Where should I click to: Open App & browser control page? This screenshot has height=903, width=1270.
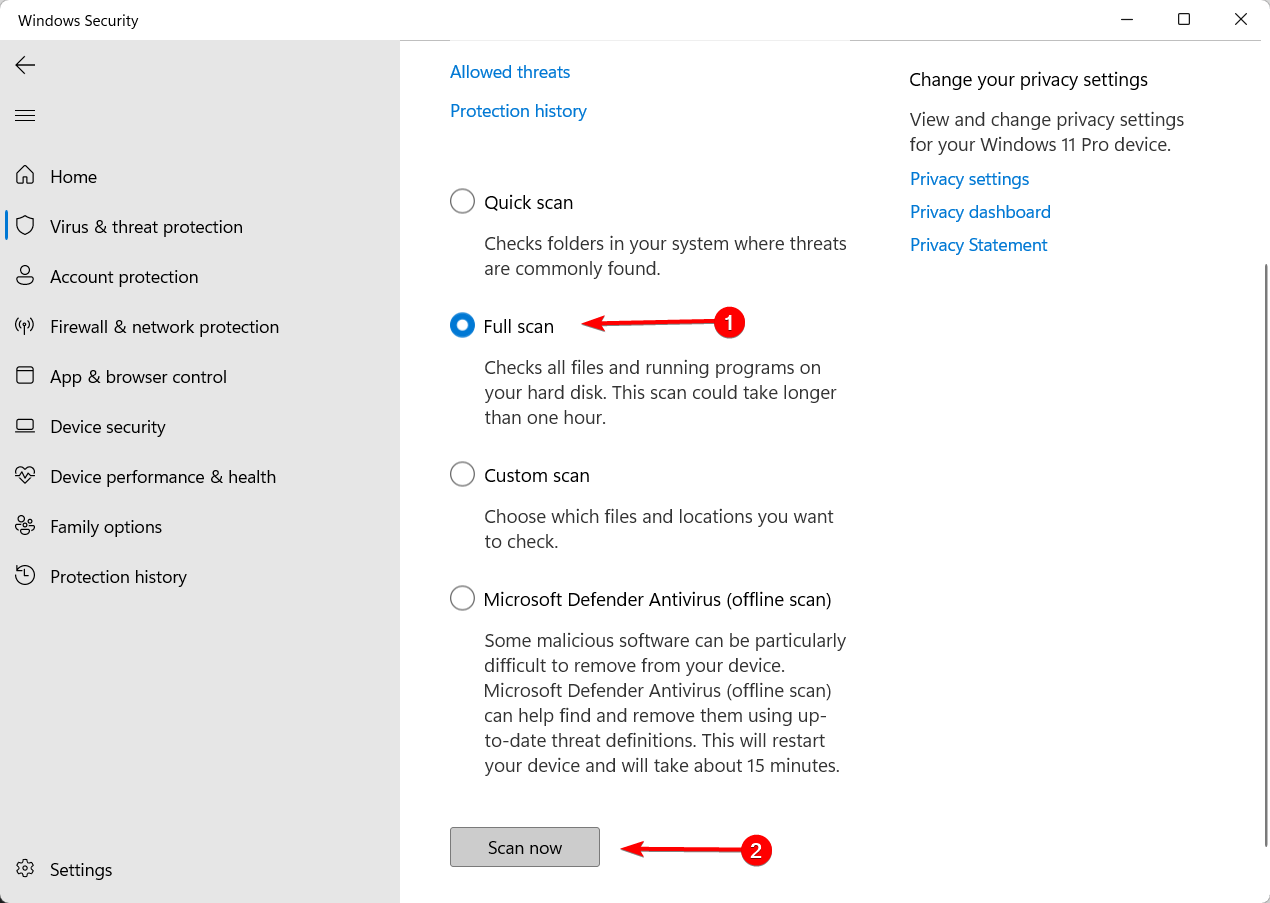coord(200,376)
